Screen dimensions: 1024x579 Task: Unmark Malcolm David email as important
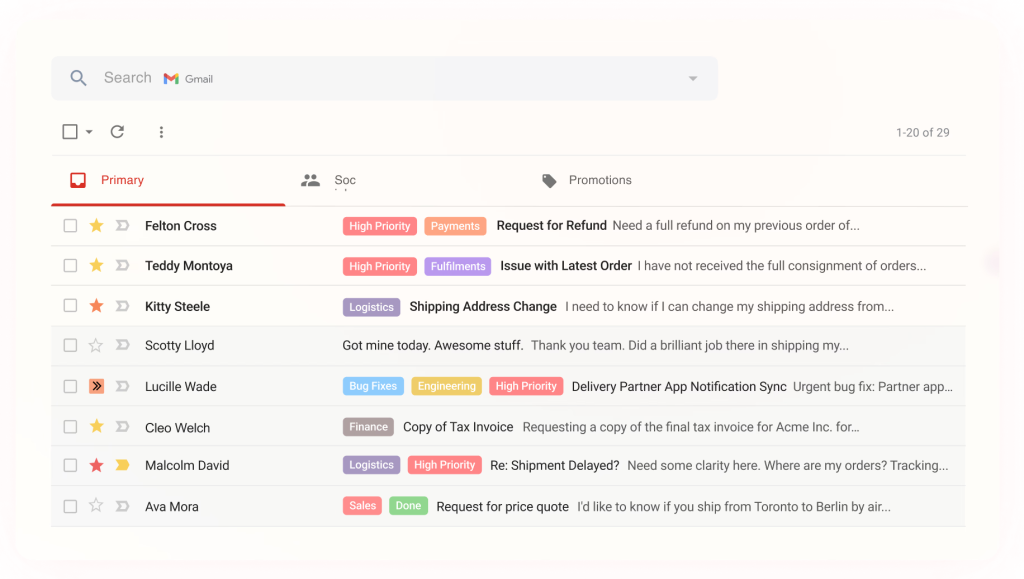(x=122, y=465)
